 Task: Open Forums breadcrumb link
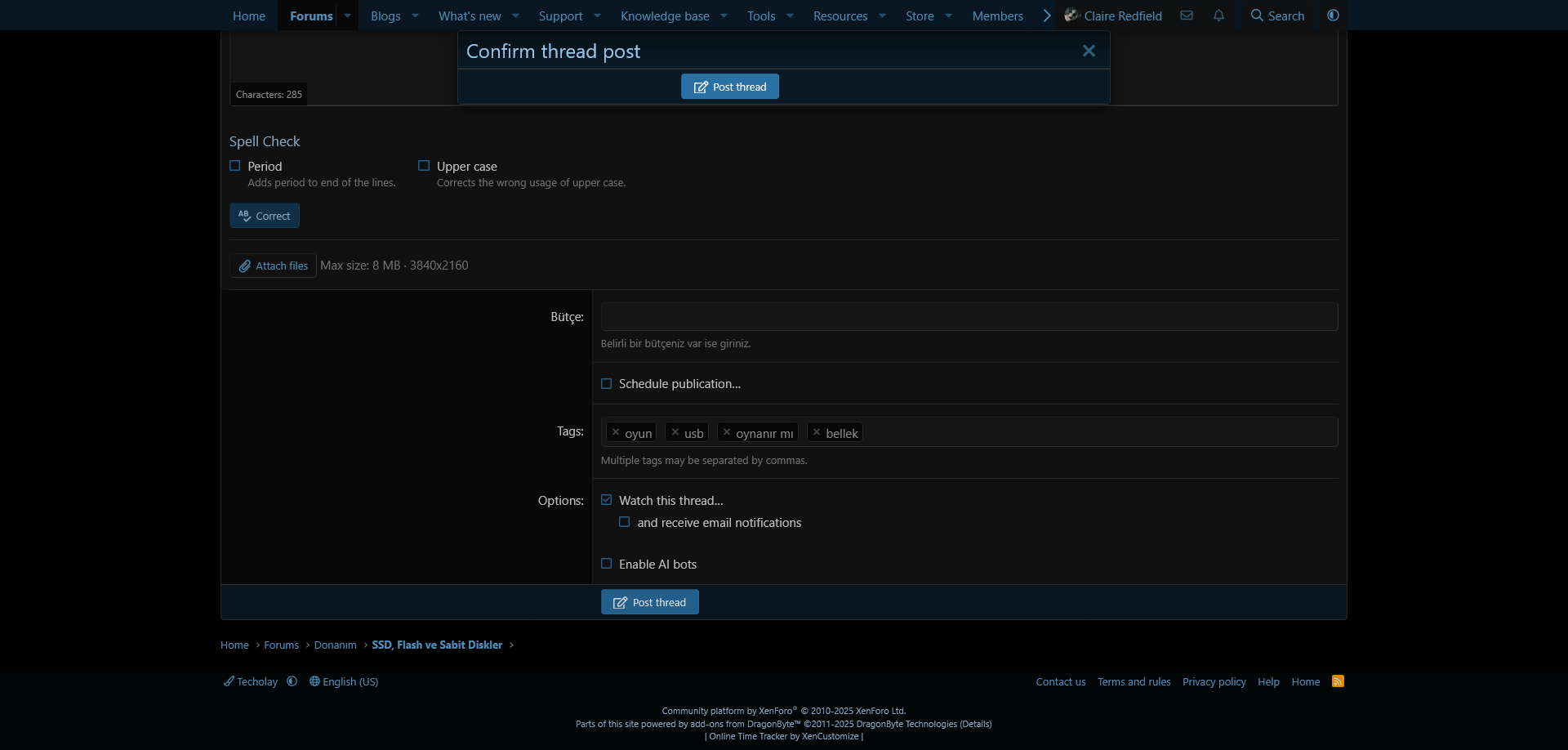click(x=281, y=645)
